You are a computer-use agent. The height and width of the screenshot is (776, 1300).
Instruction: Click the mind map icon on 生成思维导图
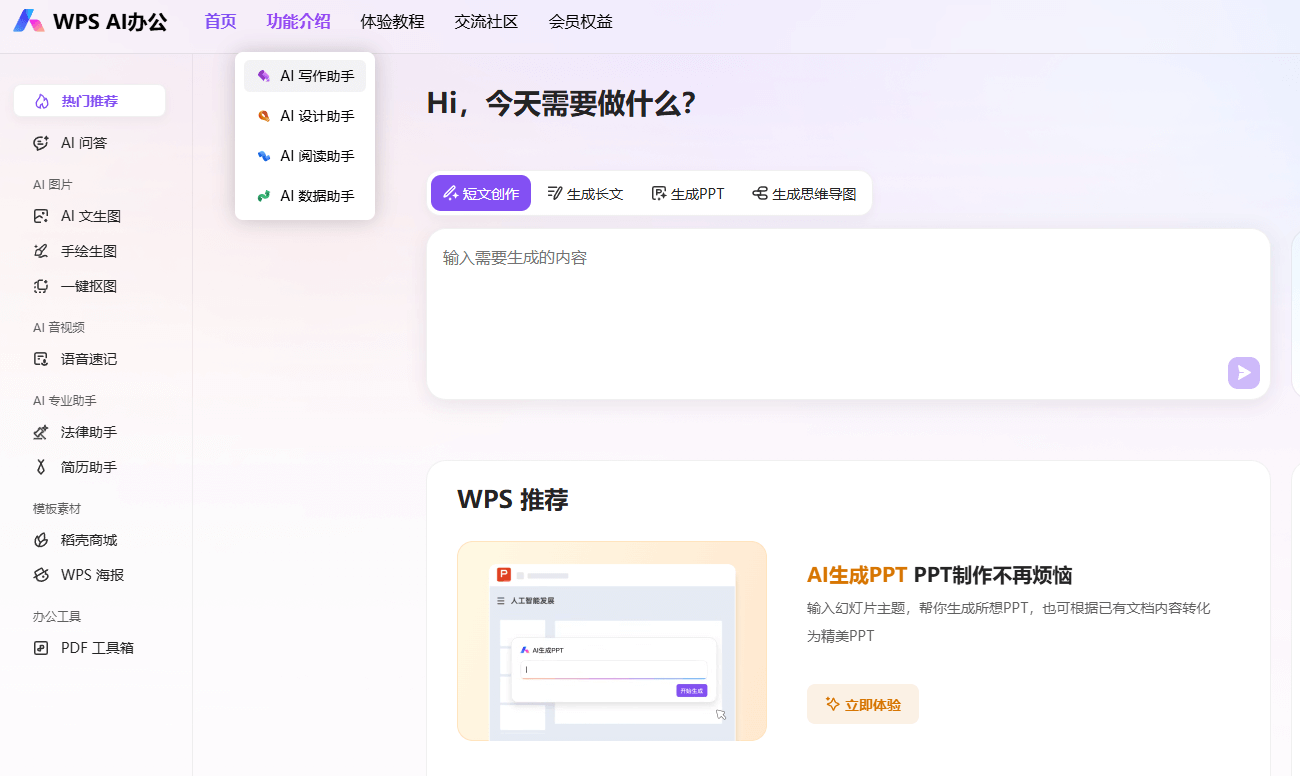coord(760,194)
